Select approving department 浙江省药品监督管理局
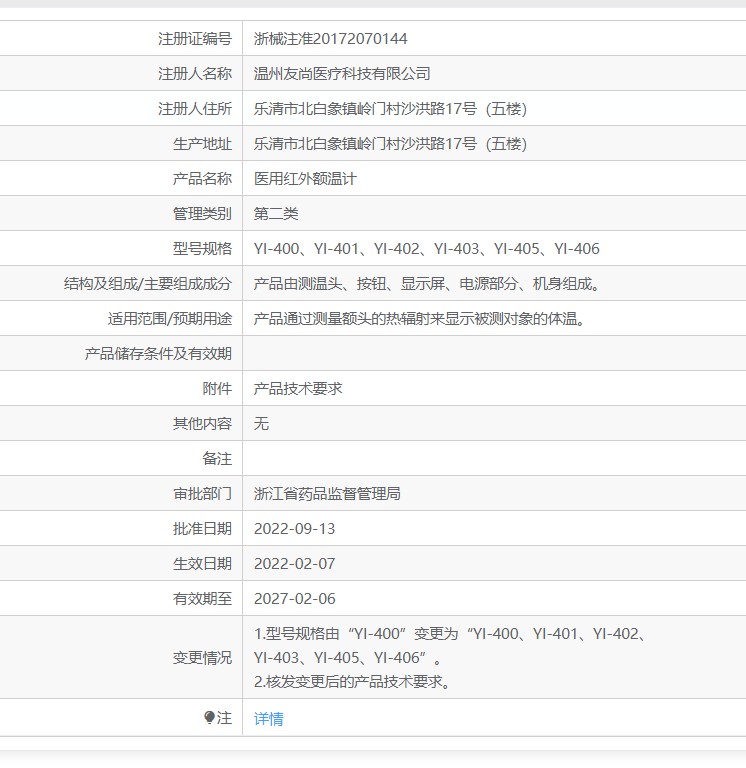The image size is (746, 768). pyautogui.click(x=327, y=494)
